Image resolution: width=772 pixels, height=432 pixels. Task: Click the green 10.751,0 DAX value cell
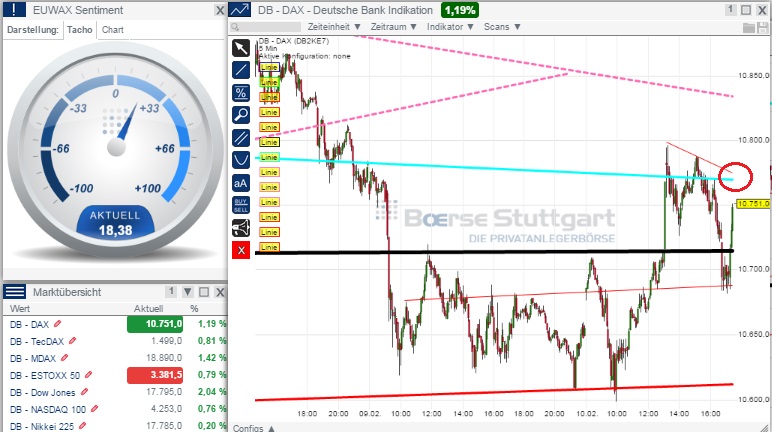(x=155, y=324)
